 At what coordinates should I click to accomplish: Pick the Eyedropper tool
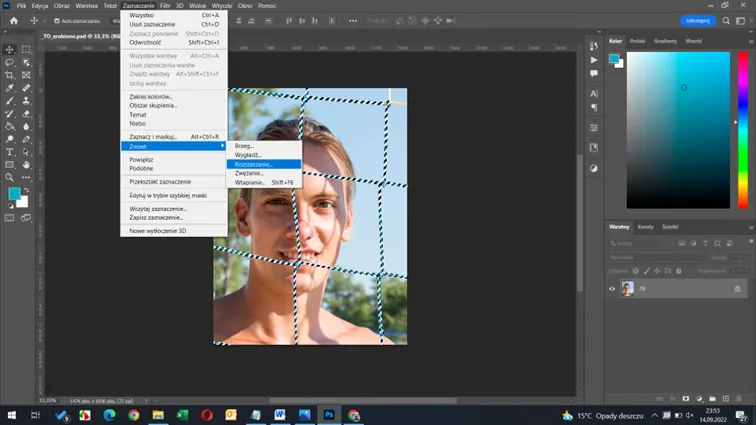(10, 88)
